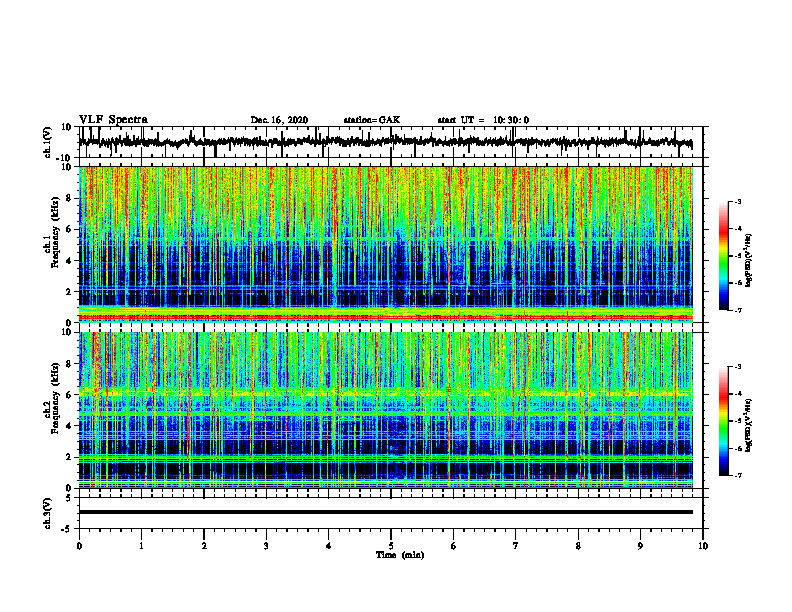Click the "Time (min)" x-axis label
This screenshot has width=792, height=612.
coord(400,555)
